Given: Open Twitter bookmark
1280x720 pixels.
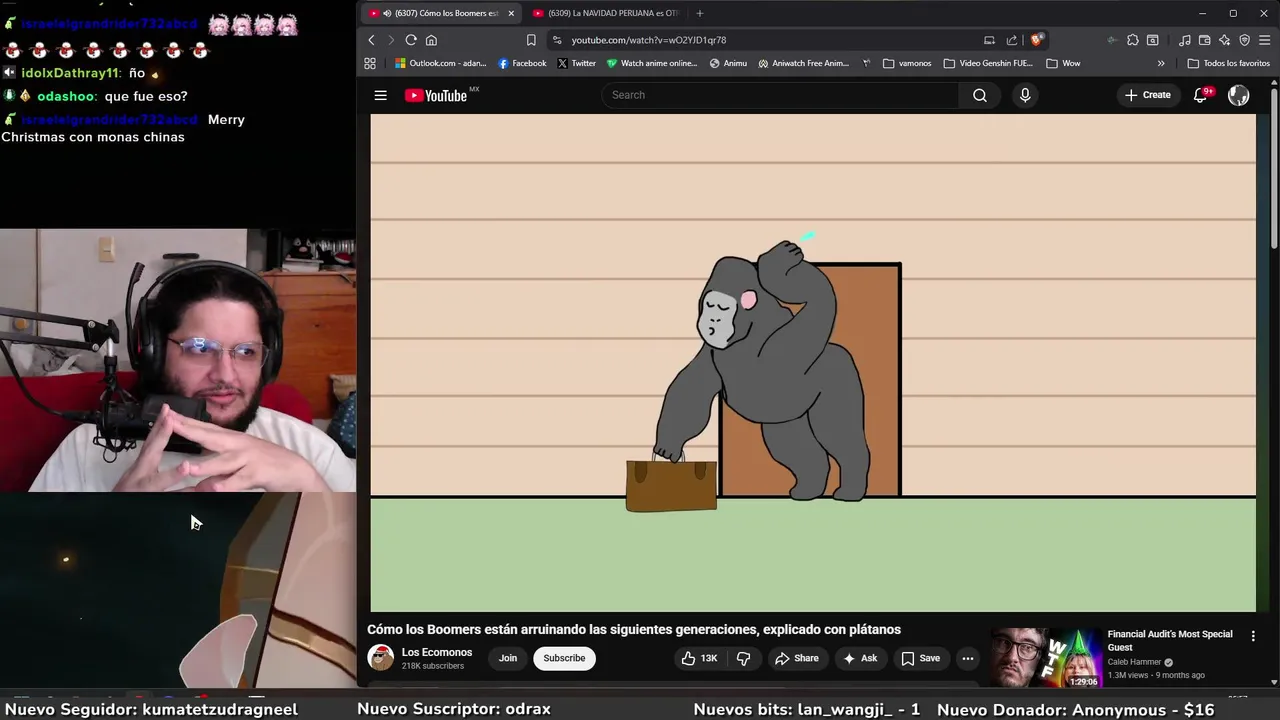Looking at the screenshot, I should tap(576, 63).
